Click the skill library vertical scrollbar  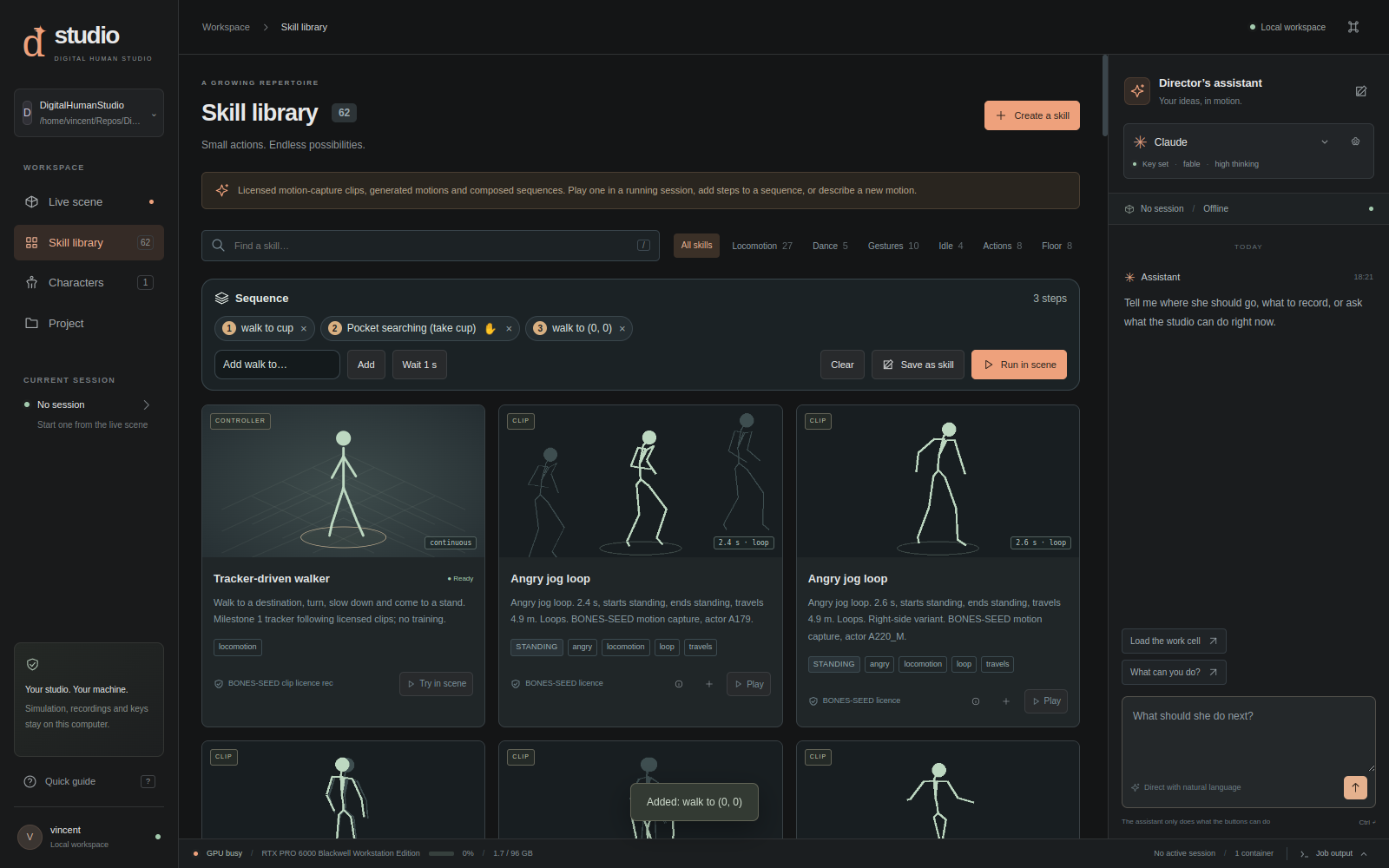pyautogui.click(x=1105, y=95)
